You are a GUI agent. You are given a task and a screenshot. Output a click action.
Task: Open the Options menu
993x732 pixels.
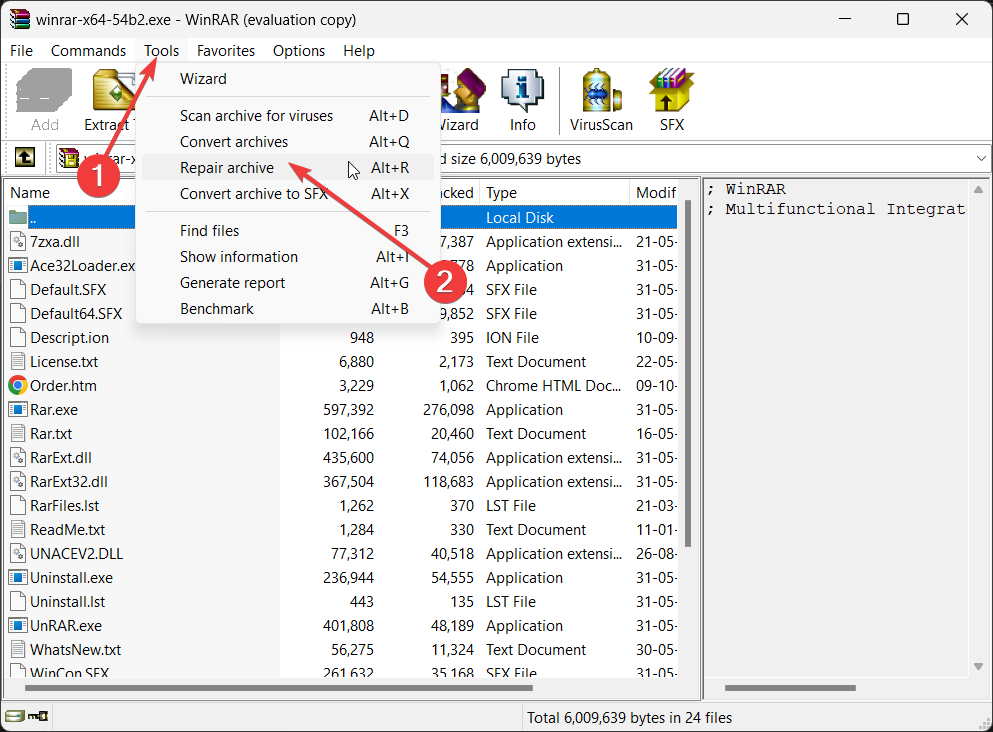(x=299, y=51)
